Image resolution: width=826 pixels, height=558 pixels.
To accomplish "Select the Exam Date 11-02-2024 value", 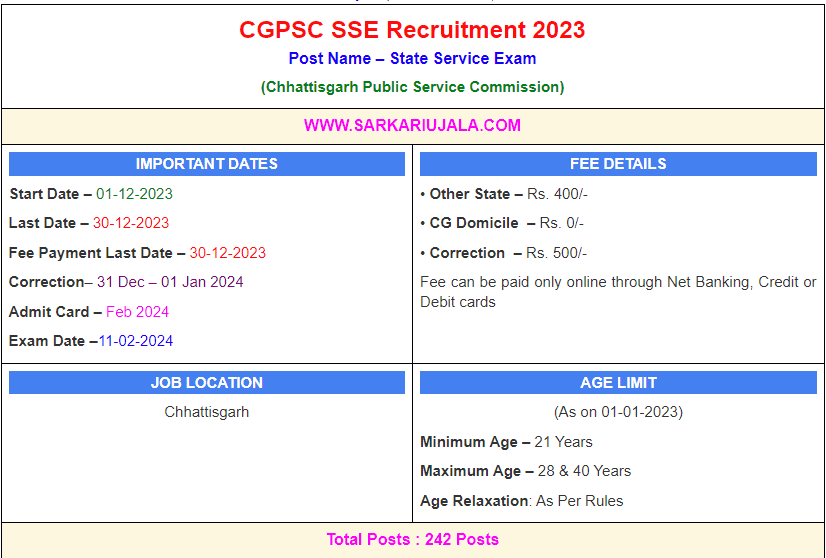I will (x=135, y=341).
